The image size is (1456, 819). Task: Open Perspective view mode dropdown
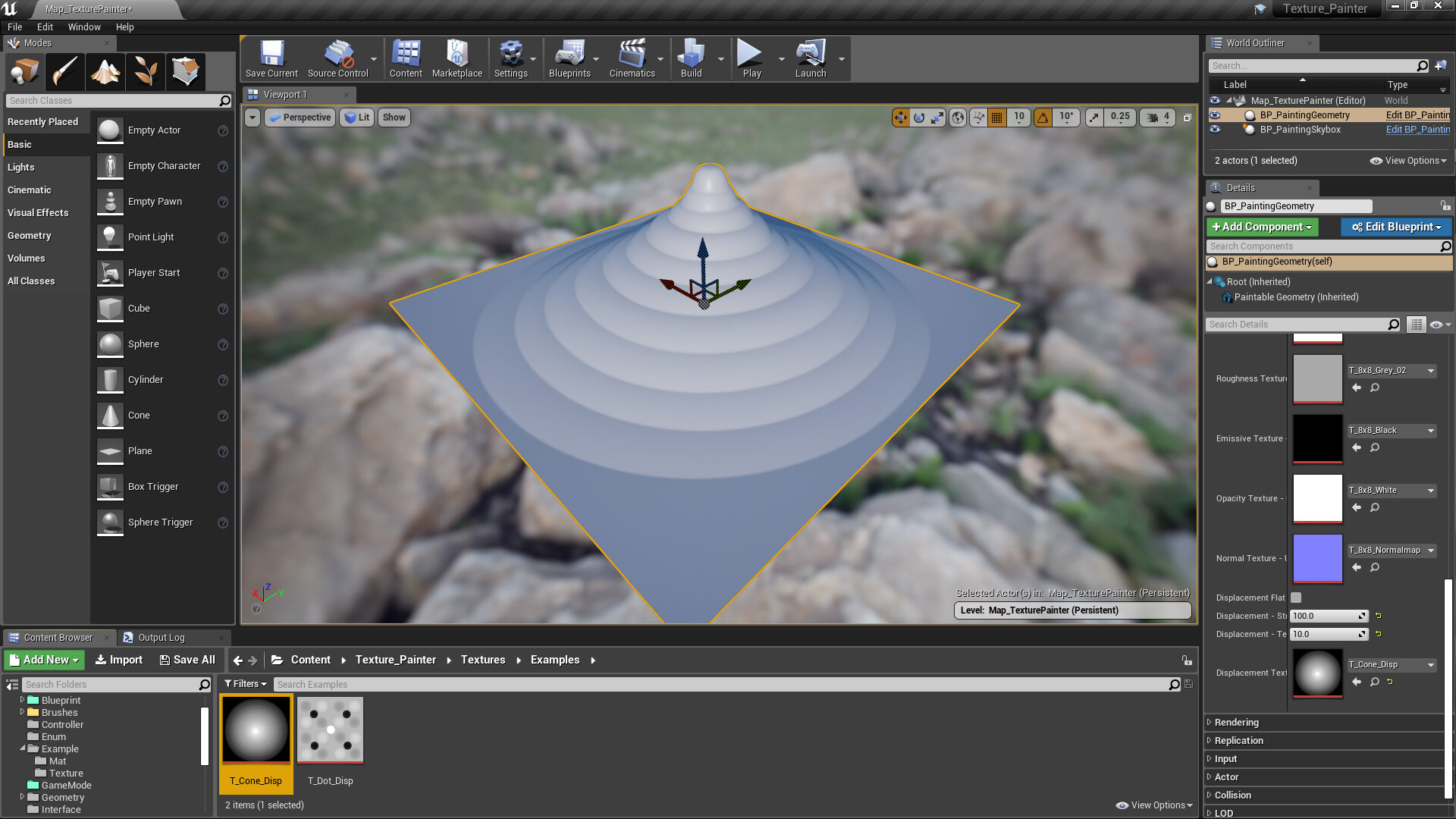point(300,118)
